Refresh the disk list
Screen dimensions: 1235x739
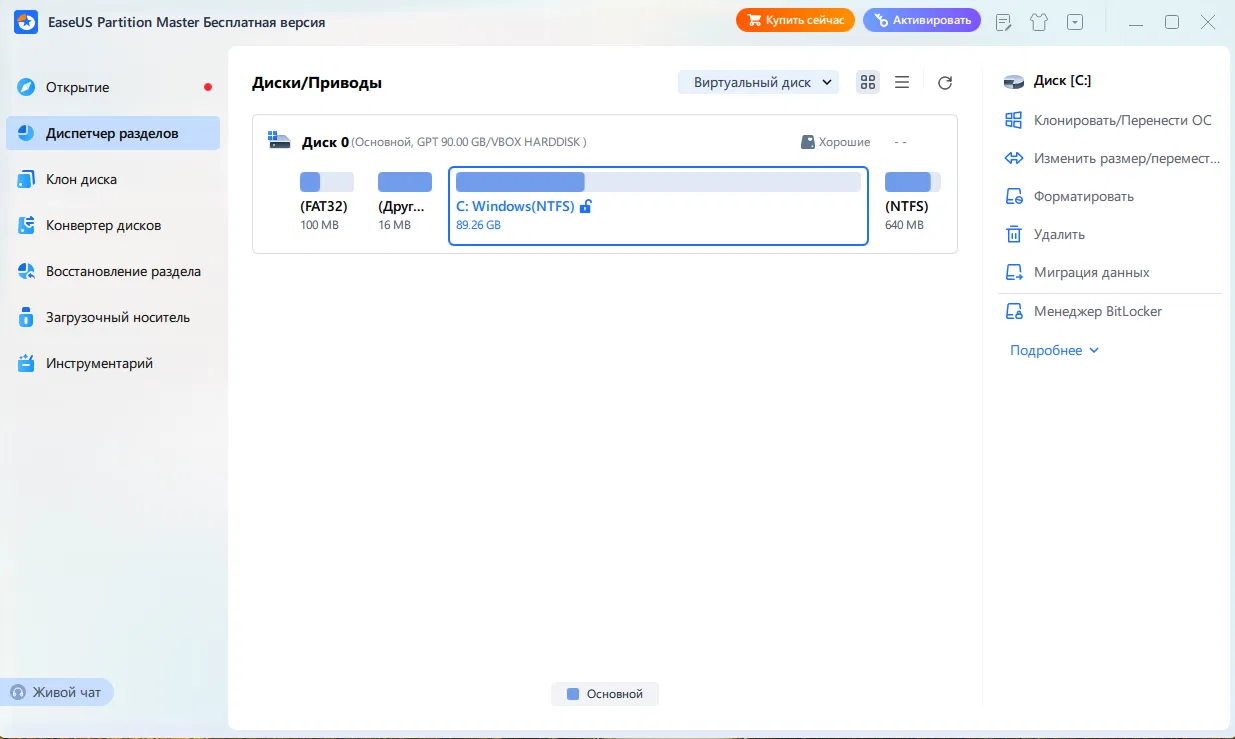point(945,83)
